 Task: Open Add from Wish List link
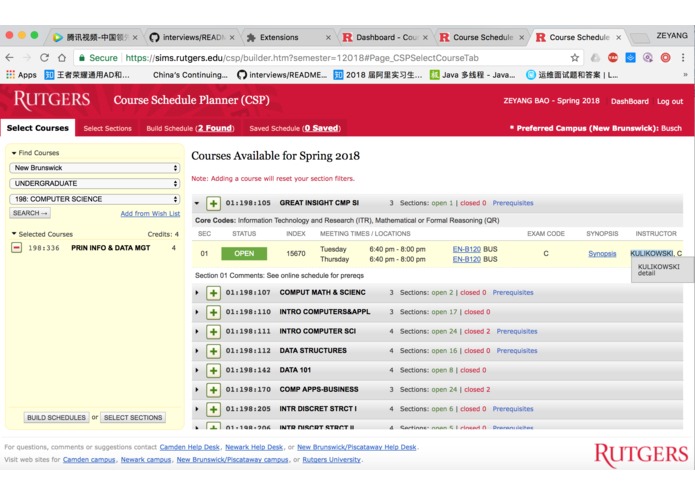pyautogui.click(x=150, y=214)
